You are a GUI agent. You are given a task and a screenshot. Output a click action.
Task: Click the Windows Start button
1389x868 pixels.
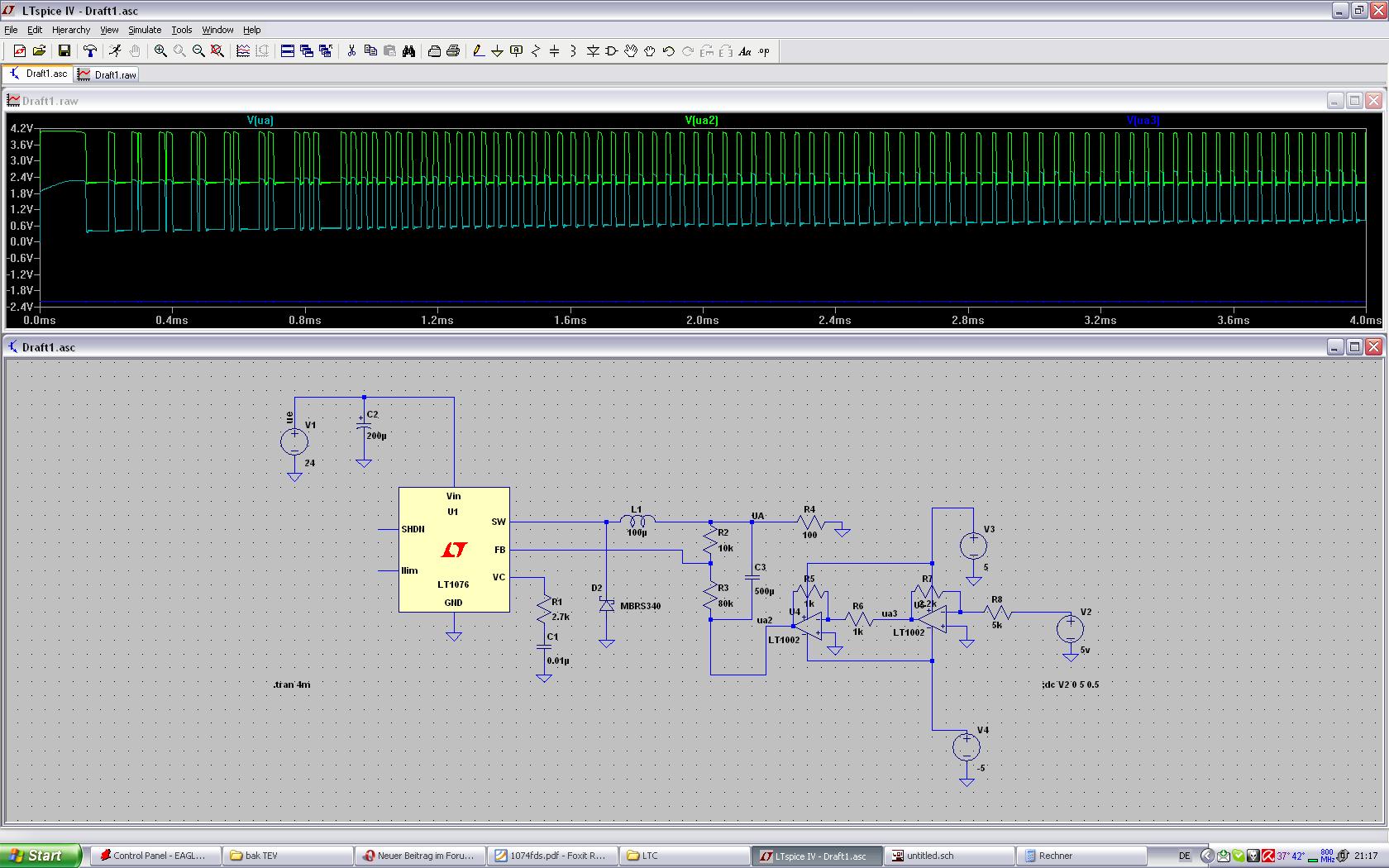click(x=41, y=856)
